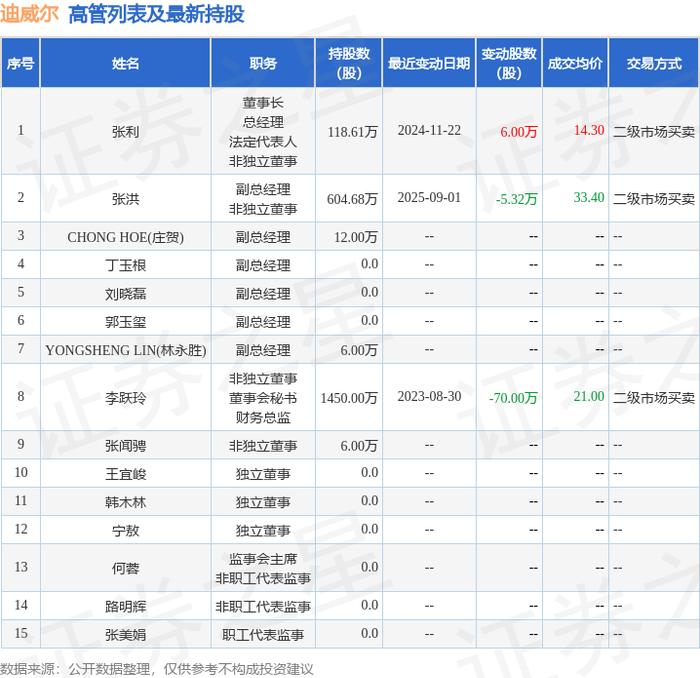
Task: Click the date 2025-09-01
Action: click(x=429, y=197)
